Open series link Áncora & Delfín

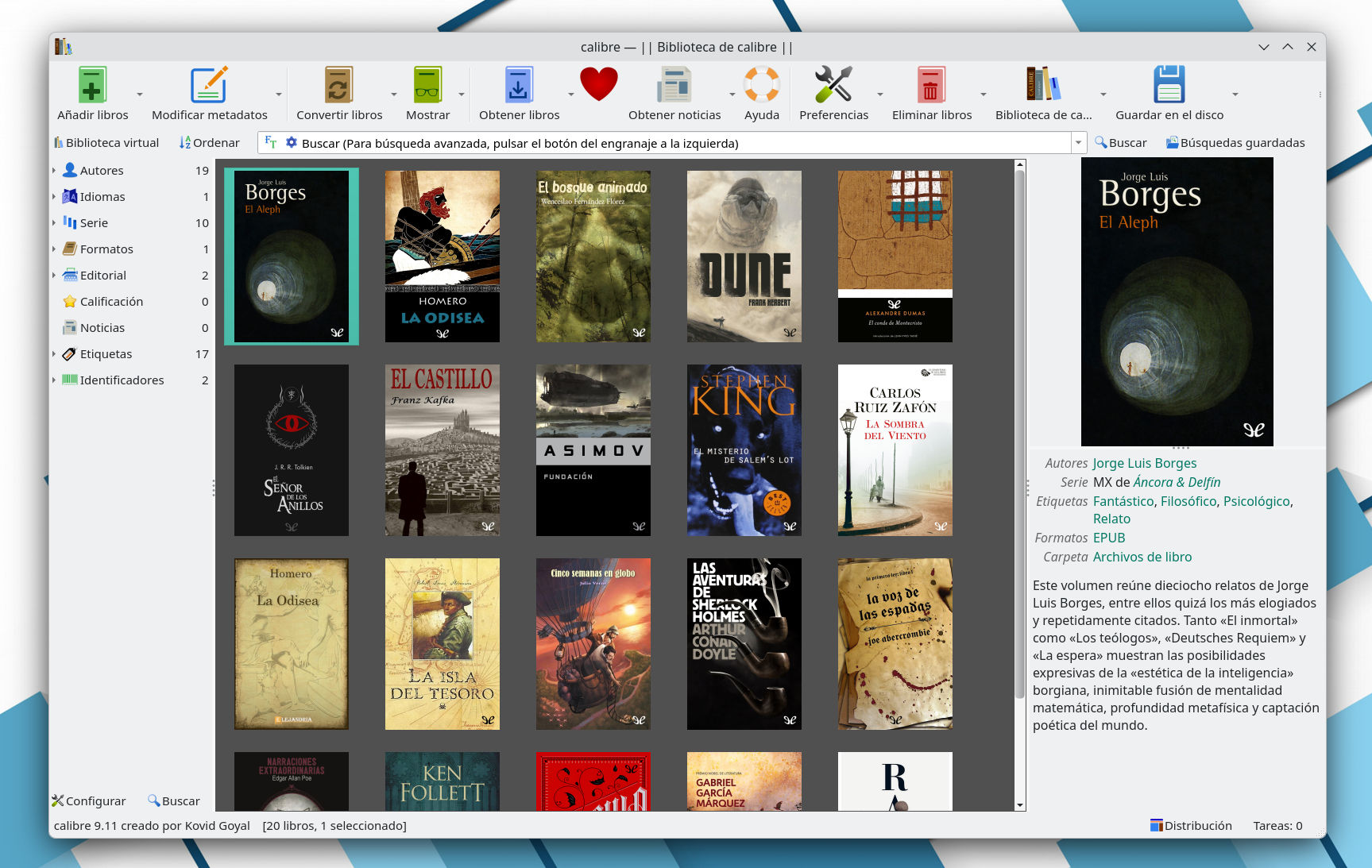[1177, 482]
